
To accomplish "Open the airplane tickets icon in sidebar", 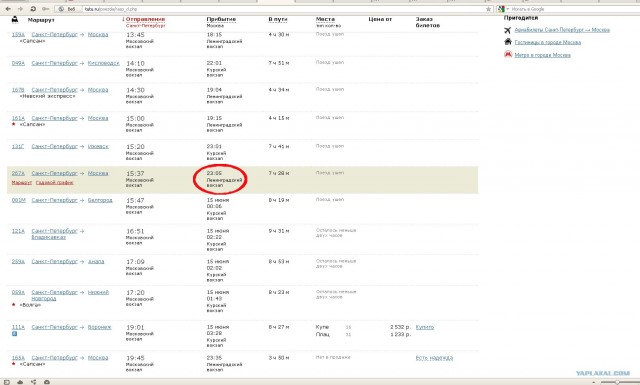I will coord(508,30).
